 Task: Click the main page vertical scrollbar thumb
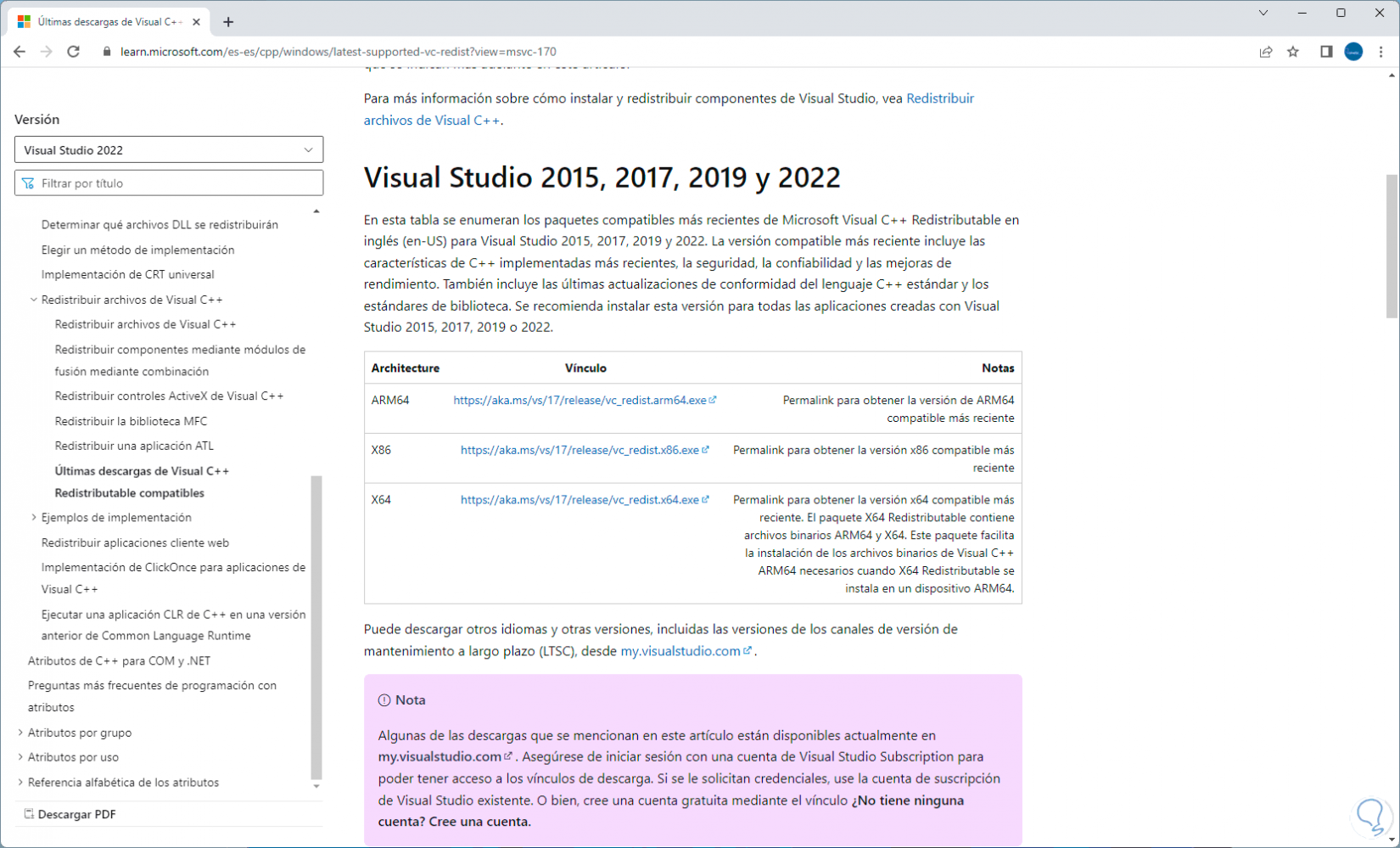coord(1392,246)
